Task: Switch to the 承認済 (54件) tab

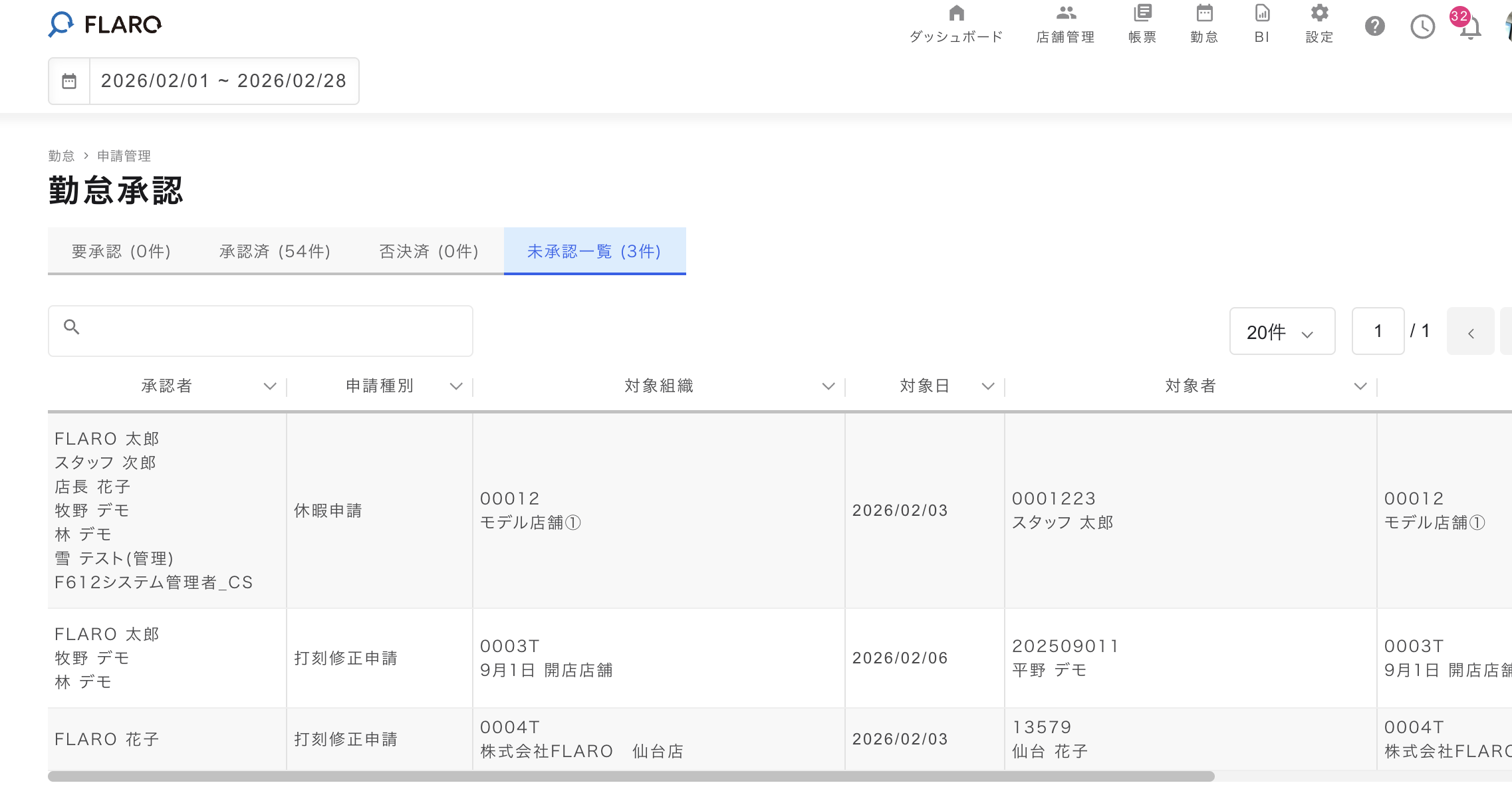Action: (275, 251)
